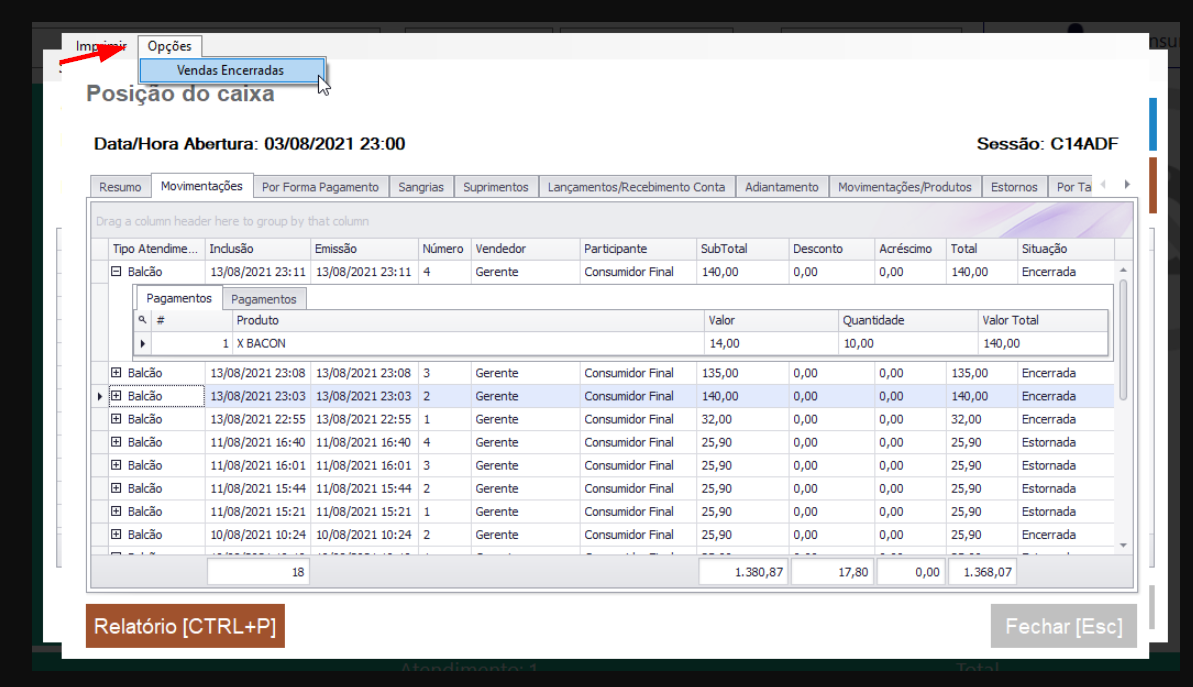Sort by Emissão column header

point(364,249)
